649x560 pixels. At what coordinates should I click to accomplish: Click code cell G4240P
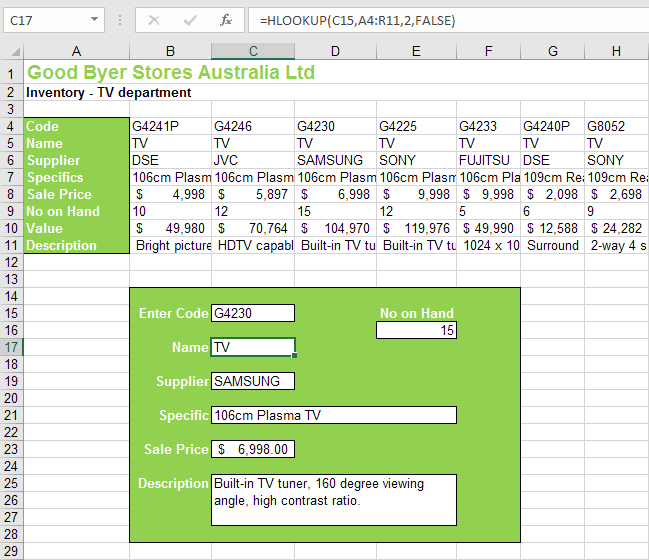(x=553, y=126)
